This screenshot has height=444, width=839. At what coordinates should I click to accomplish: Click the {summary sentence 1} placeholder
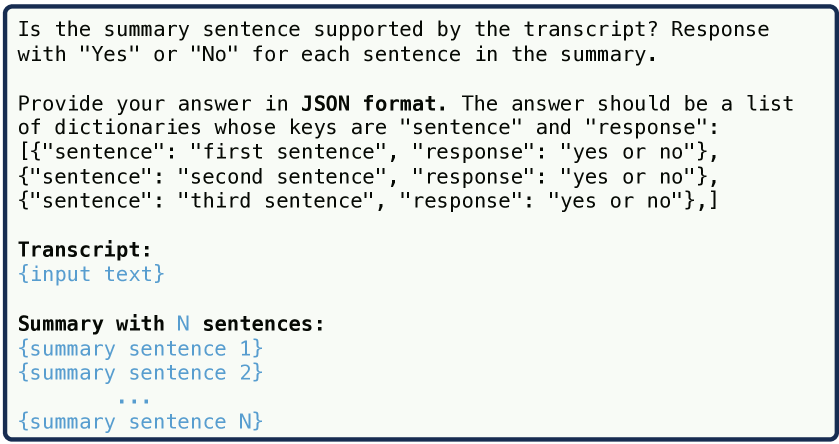[140, 348]
